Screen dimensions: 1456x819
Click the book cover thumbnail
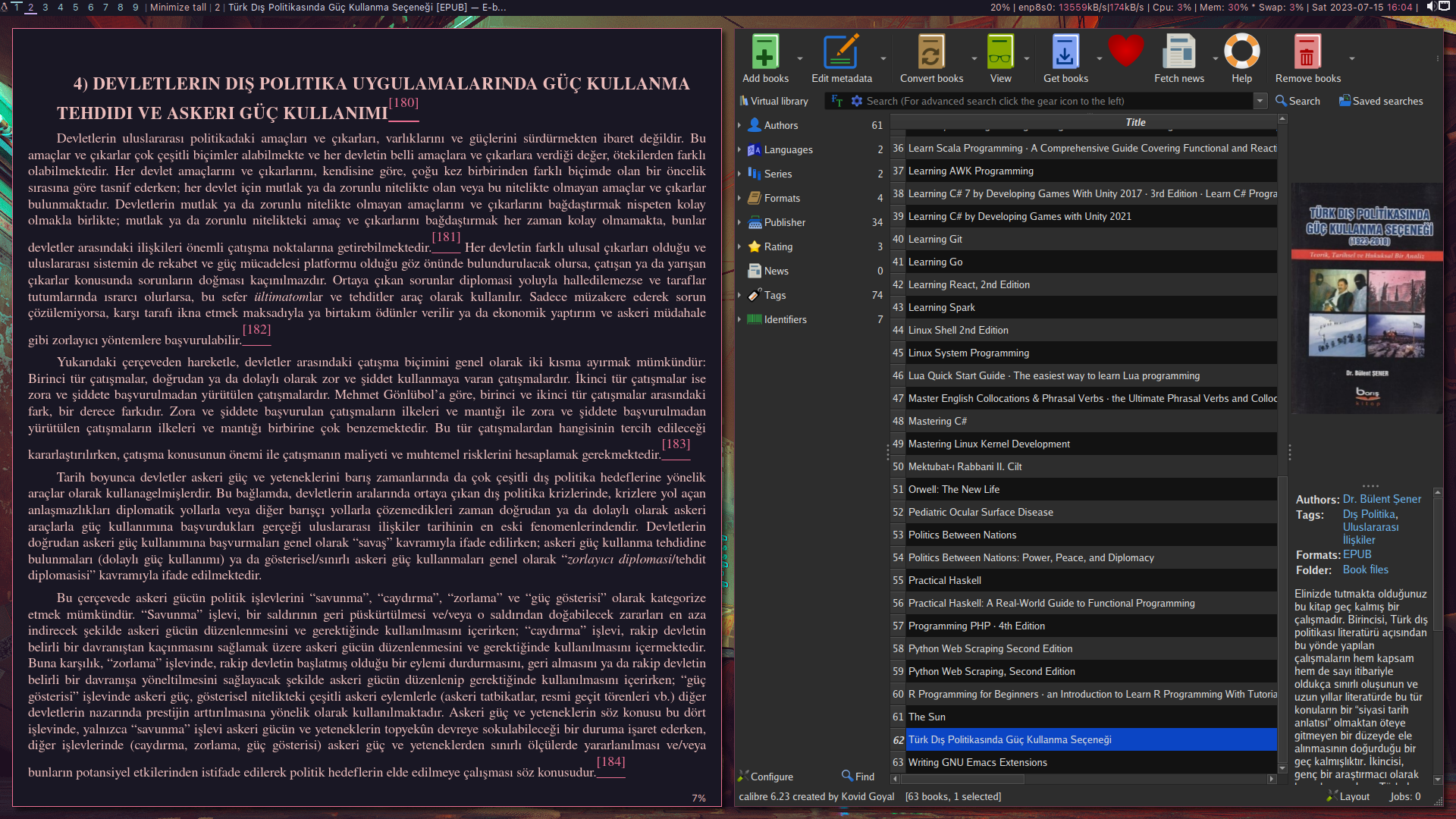(1367, 298)
